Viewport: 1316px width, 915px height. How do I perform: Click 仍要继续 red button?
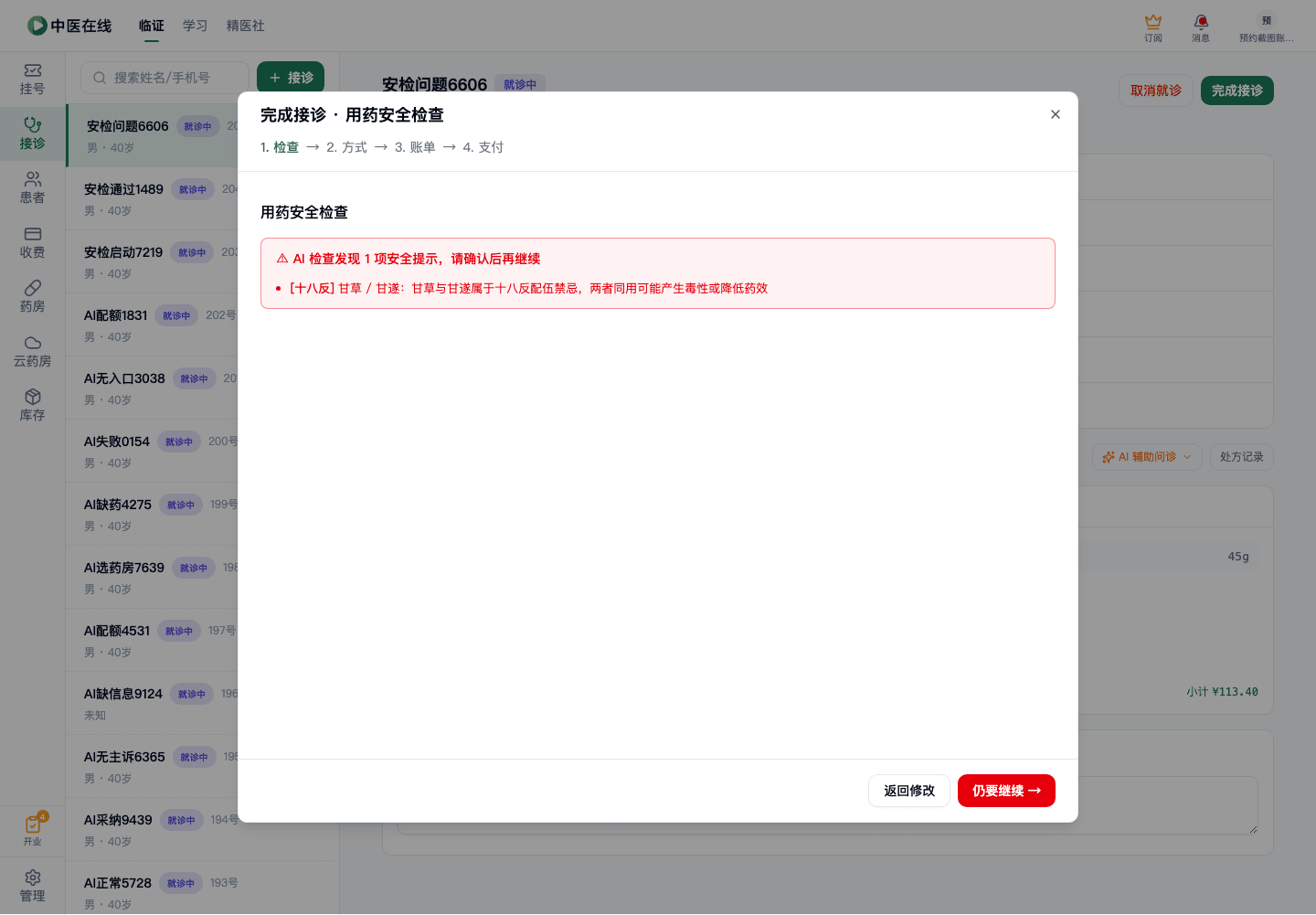point(1006,791)
